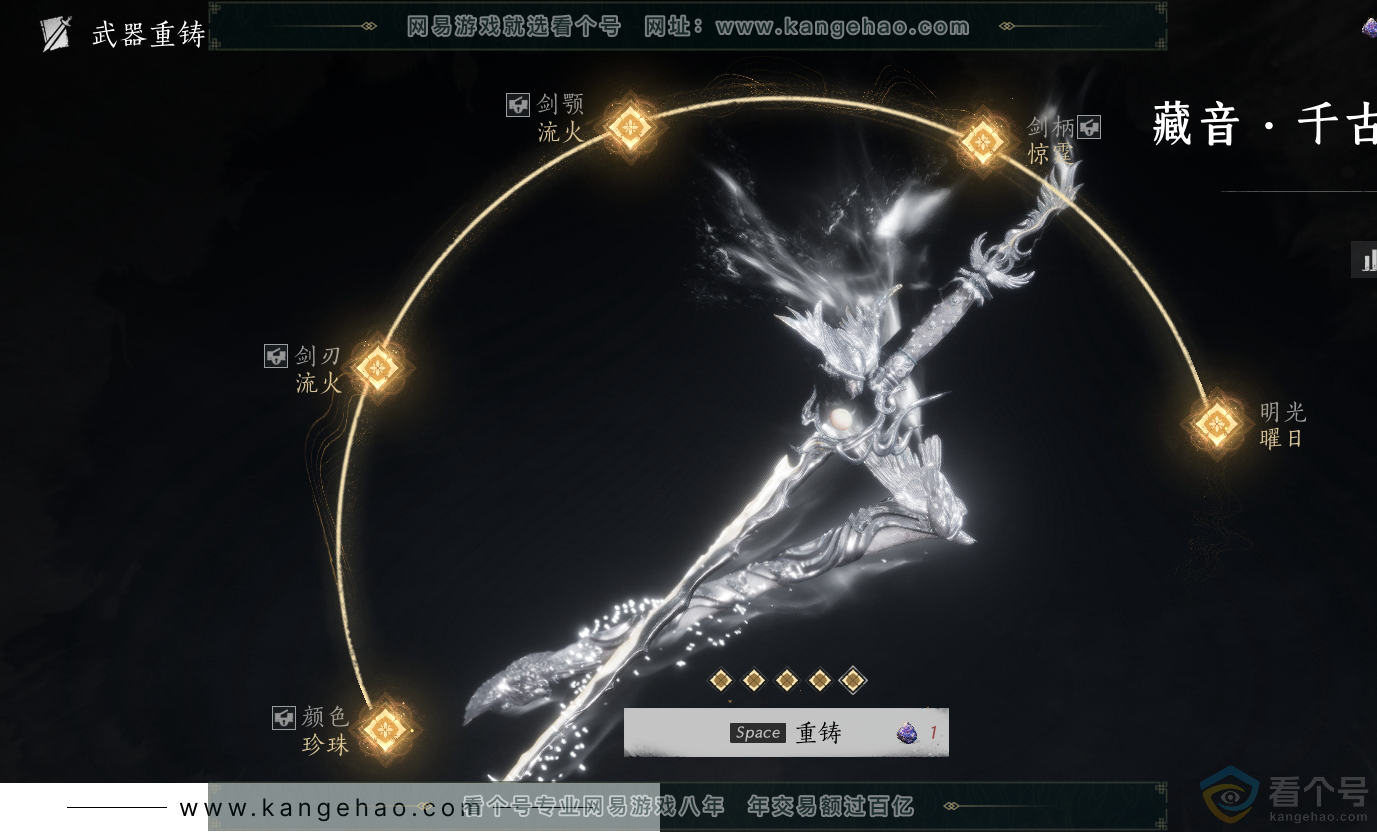
Task: Click the weapon name 藏音·千古 title
Action: point(1264,125)
